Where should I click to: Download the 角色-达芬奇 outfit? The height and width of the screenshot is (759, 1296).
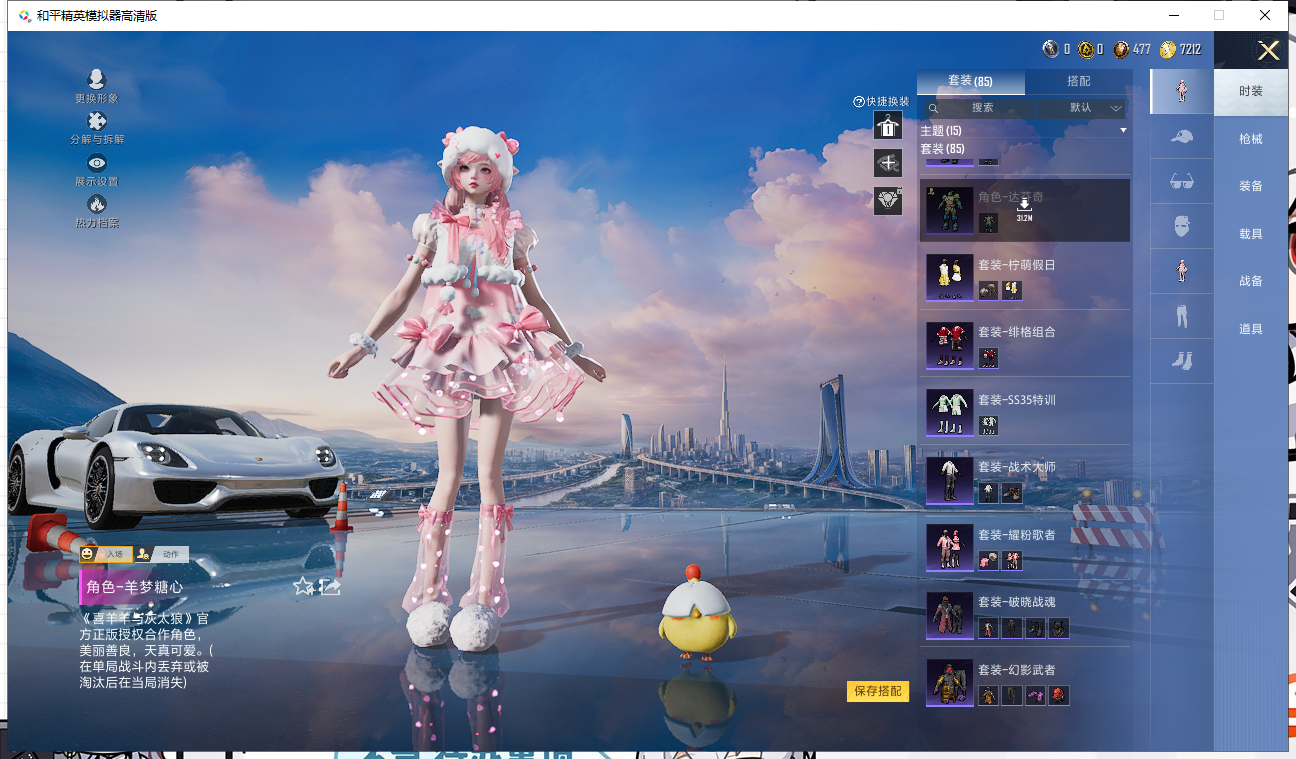click(x=1024, y=205)
